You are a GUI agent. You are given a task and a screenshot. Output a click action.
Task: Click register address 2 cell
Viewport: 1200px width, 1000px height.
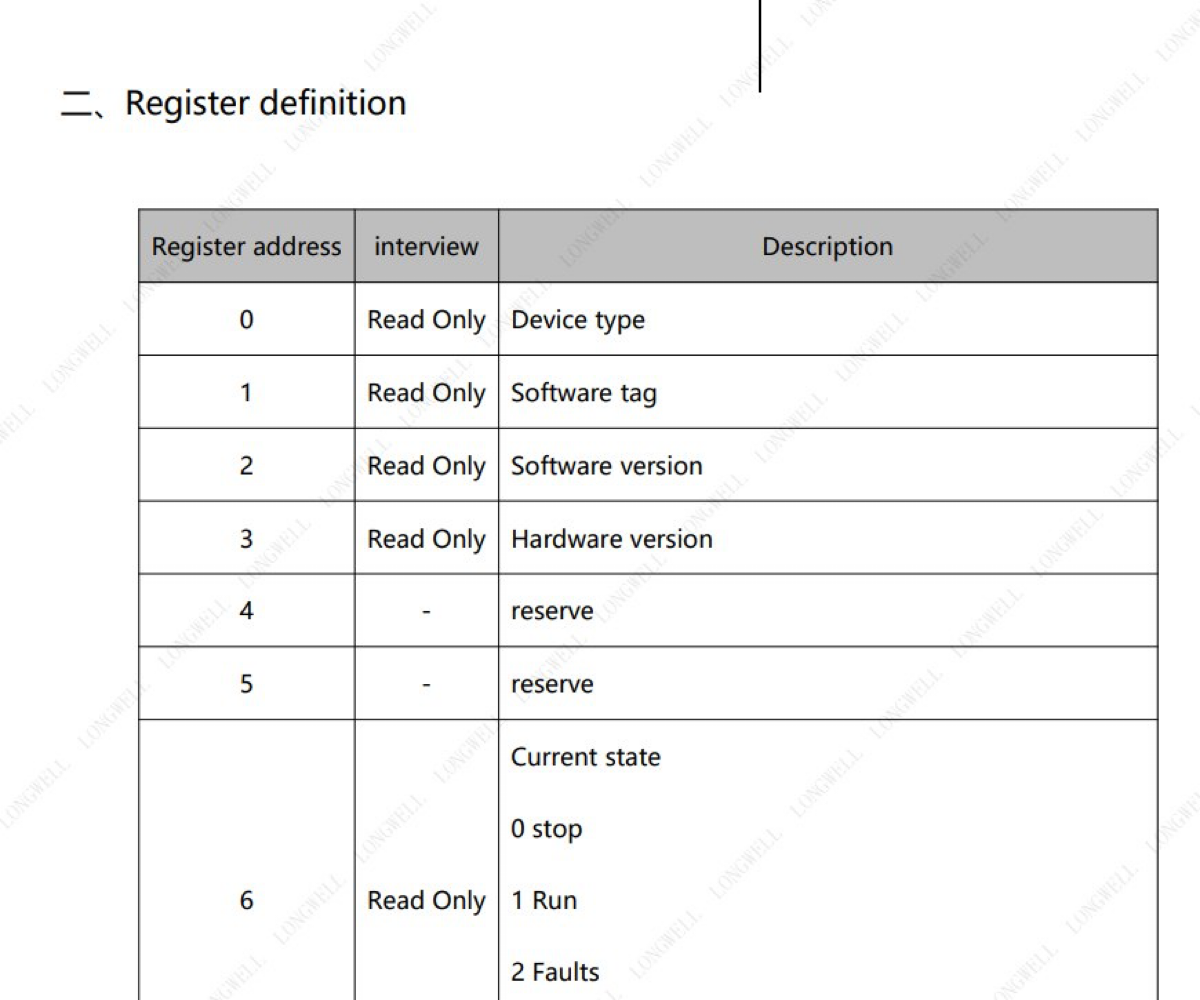click(x=246, y=465)
